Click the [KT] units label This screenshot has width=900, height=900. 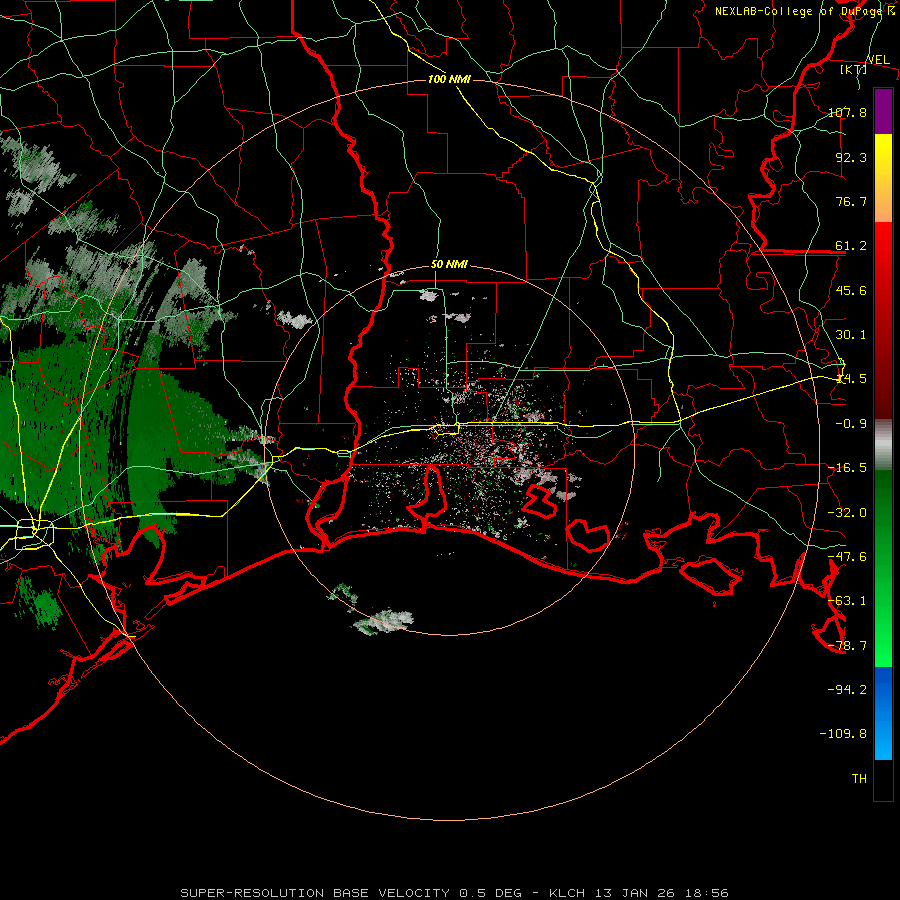(x=854, y=69)
